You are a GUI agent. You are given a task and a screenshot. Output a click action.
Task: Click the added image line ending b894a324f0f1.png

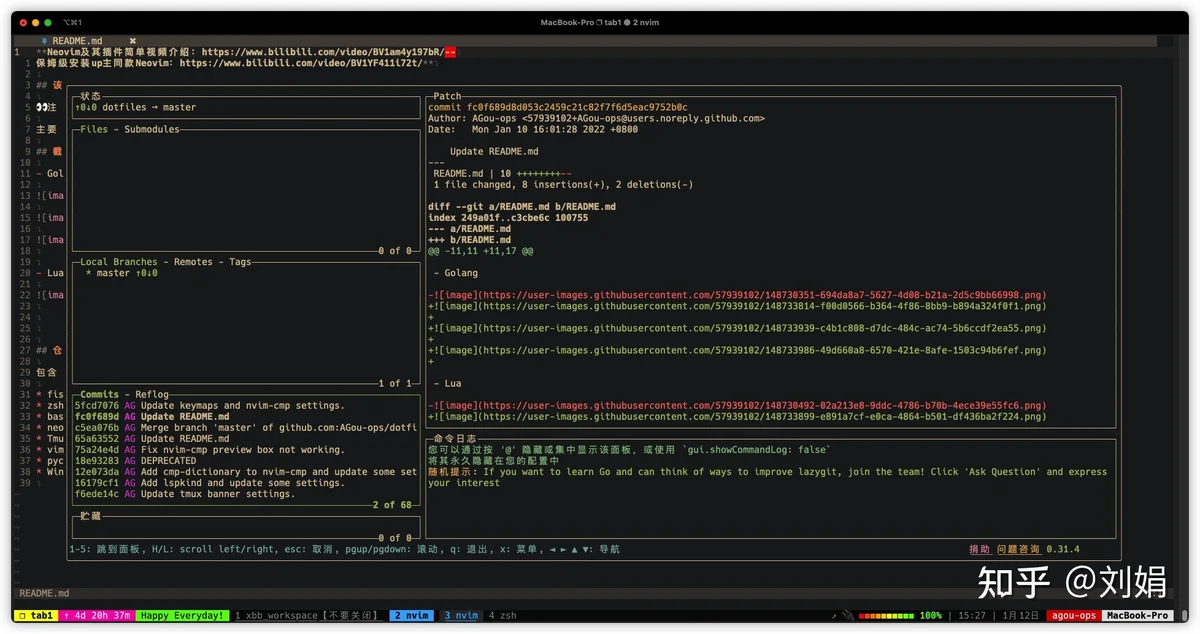click(x=737, y=306)
